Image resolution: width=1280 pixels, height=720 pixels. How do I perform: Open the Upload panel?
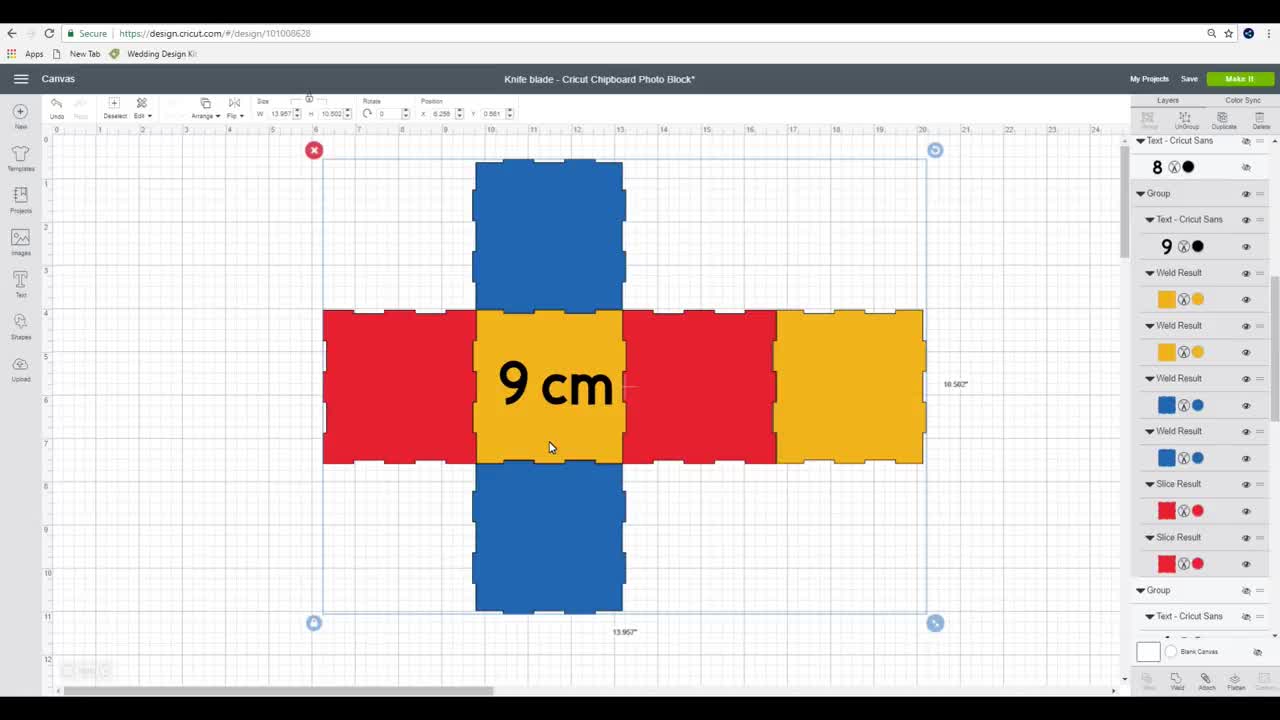pyautogui.click(x=20, y=368)
